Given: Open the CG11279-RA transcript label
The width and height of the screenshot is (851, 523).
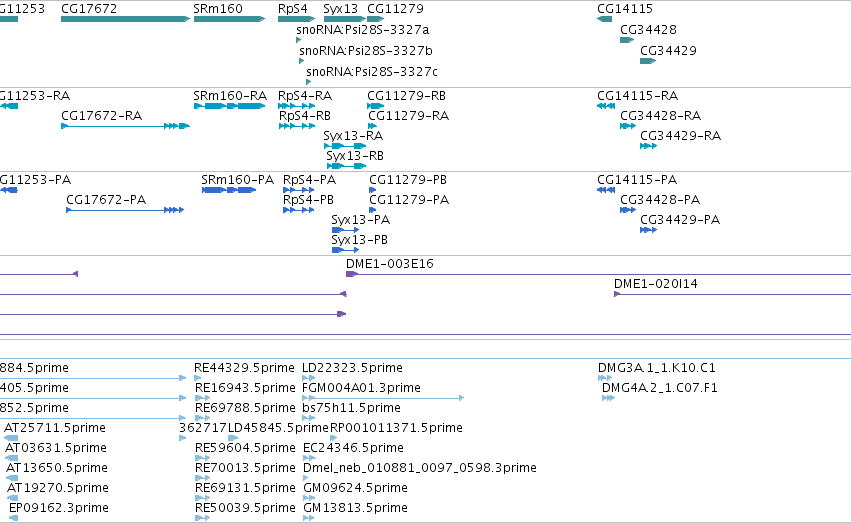Looking at the screenshot, I should click(409, 116).
